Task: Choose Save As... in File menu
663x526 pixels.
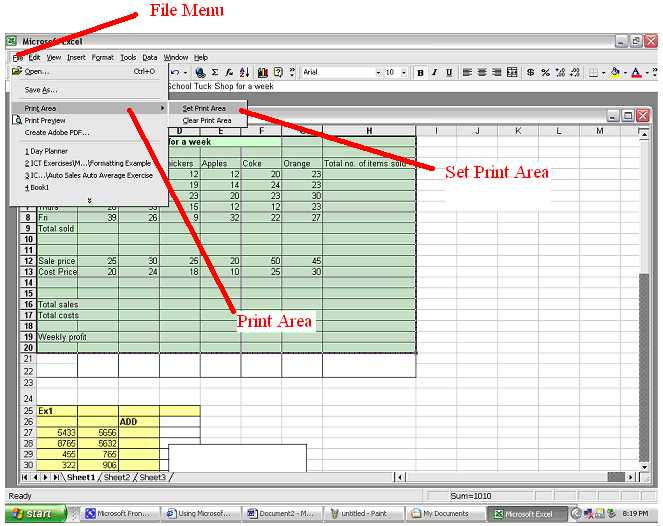Action: click(89, 90)
